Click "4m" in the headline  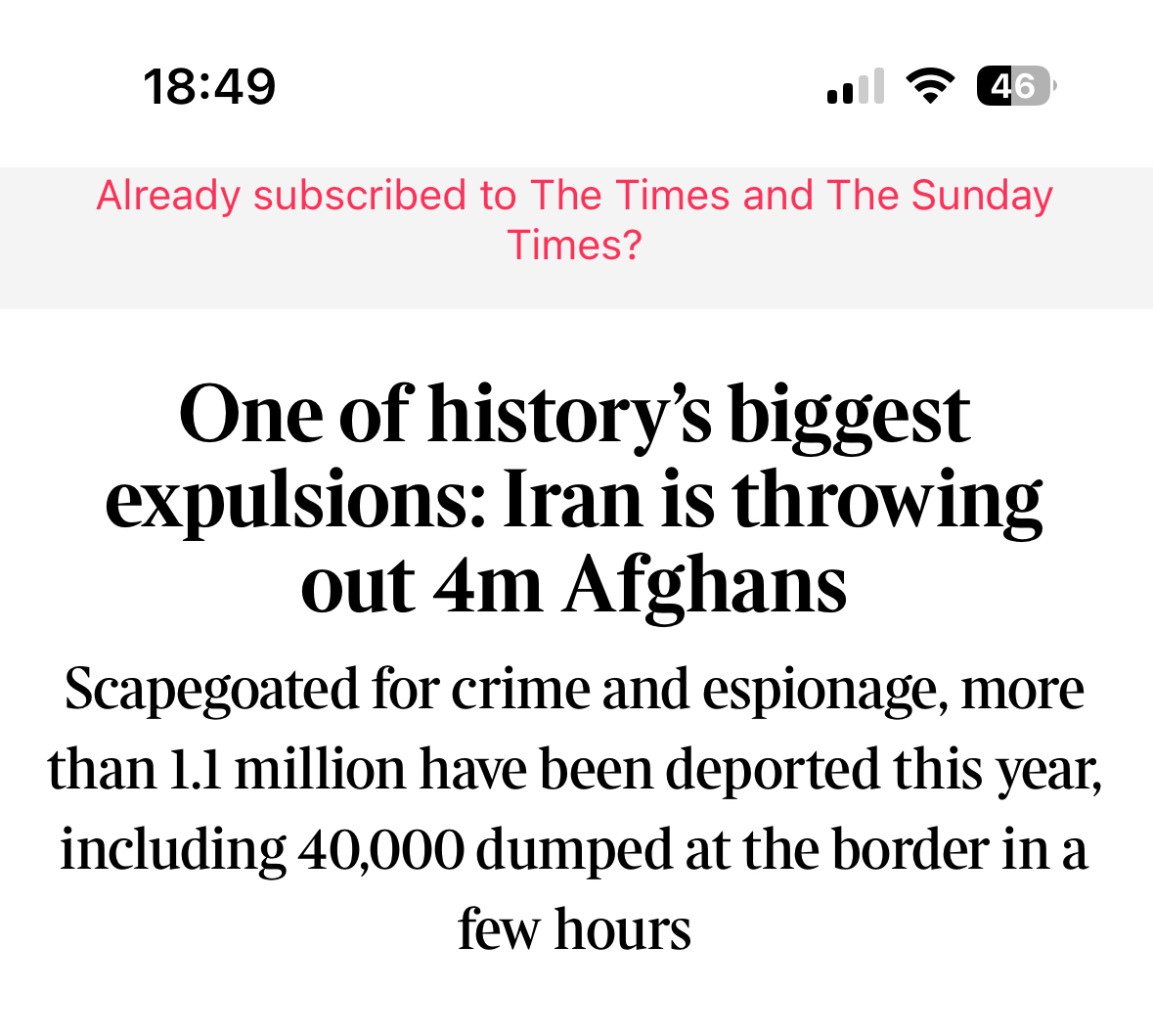pyautogui.click(x=487, y=585)
